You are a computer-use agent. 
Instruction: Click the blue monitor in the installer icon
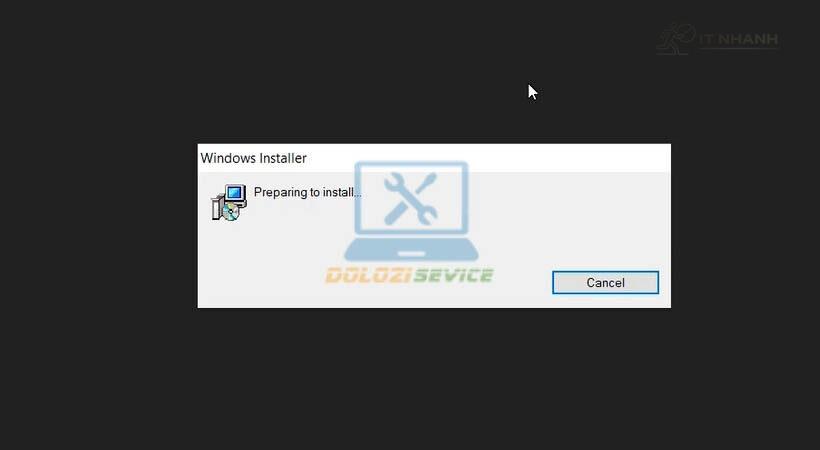[x=235, y=194]
